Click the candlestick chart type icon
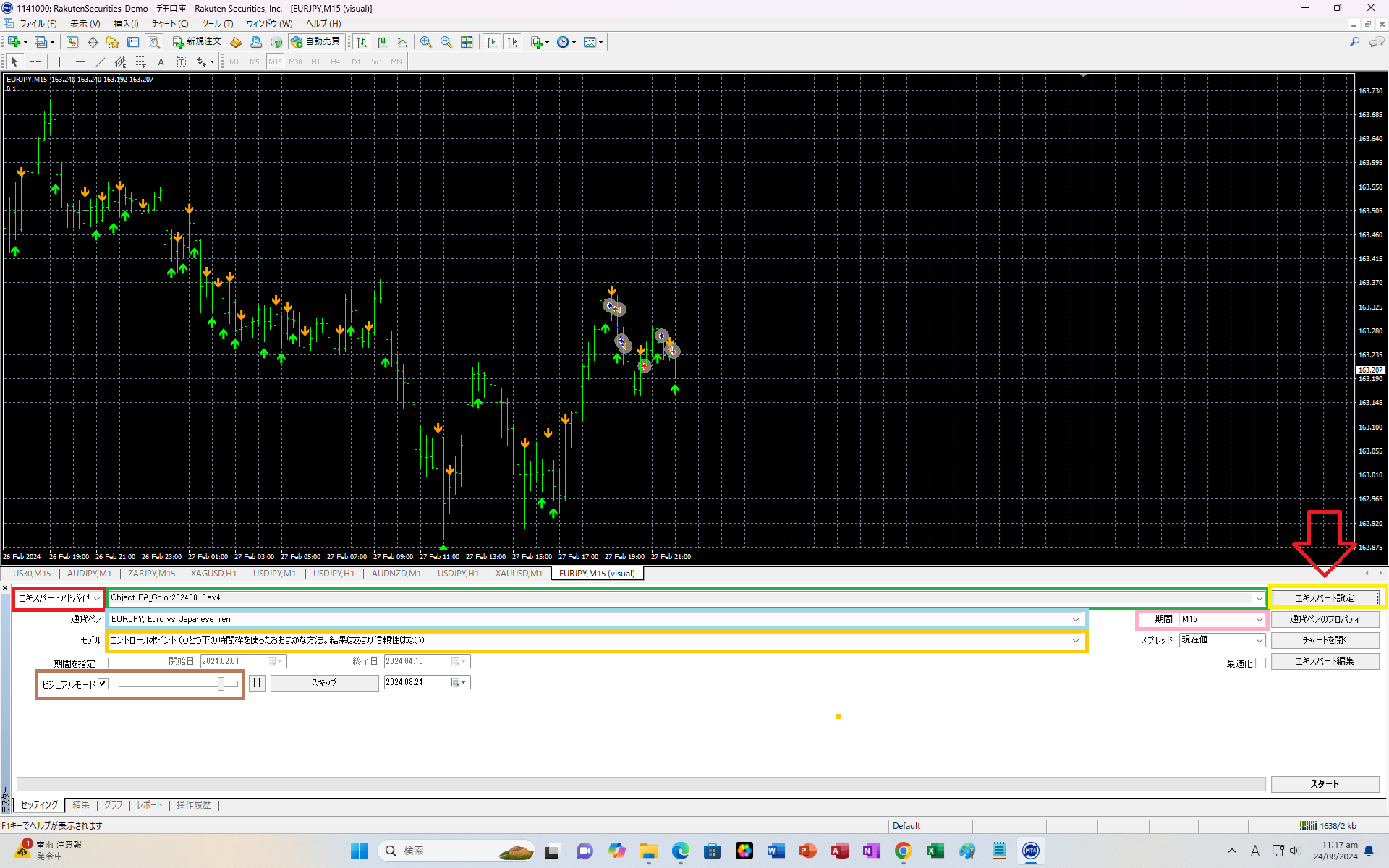1389x868 pixels. tap(382, 42)
